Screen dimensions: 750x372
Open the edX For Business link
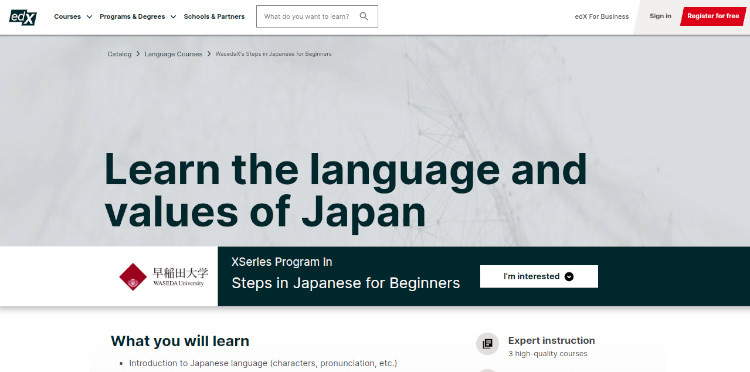tap(602, 16)
